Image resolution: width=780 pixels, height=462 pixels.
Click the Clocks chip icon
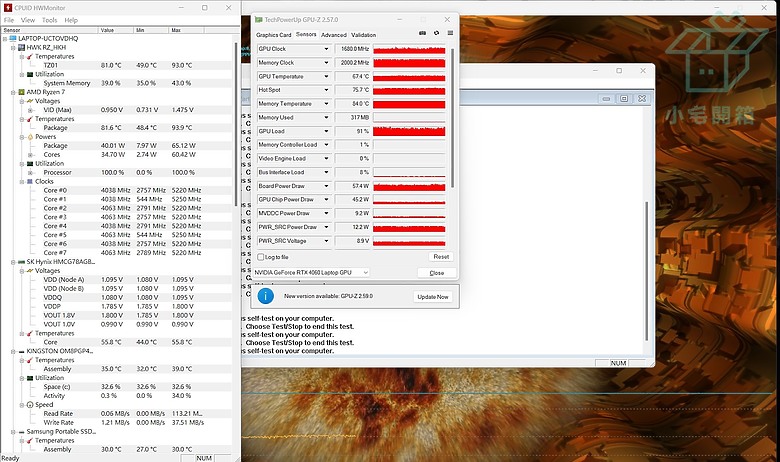click(30, 182)
